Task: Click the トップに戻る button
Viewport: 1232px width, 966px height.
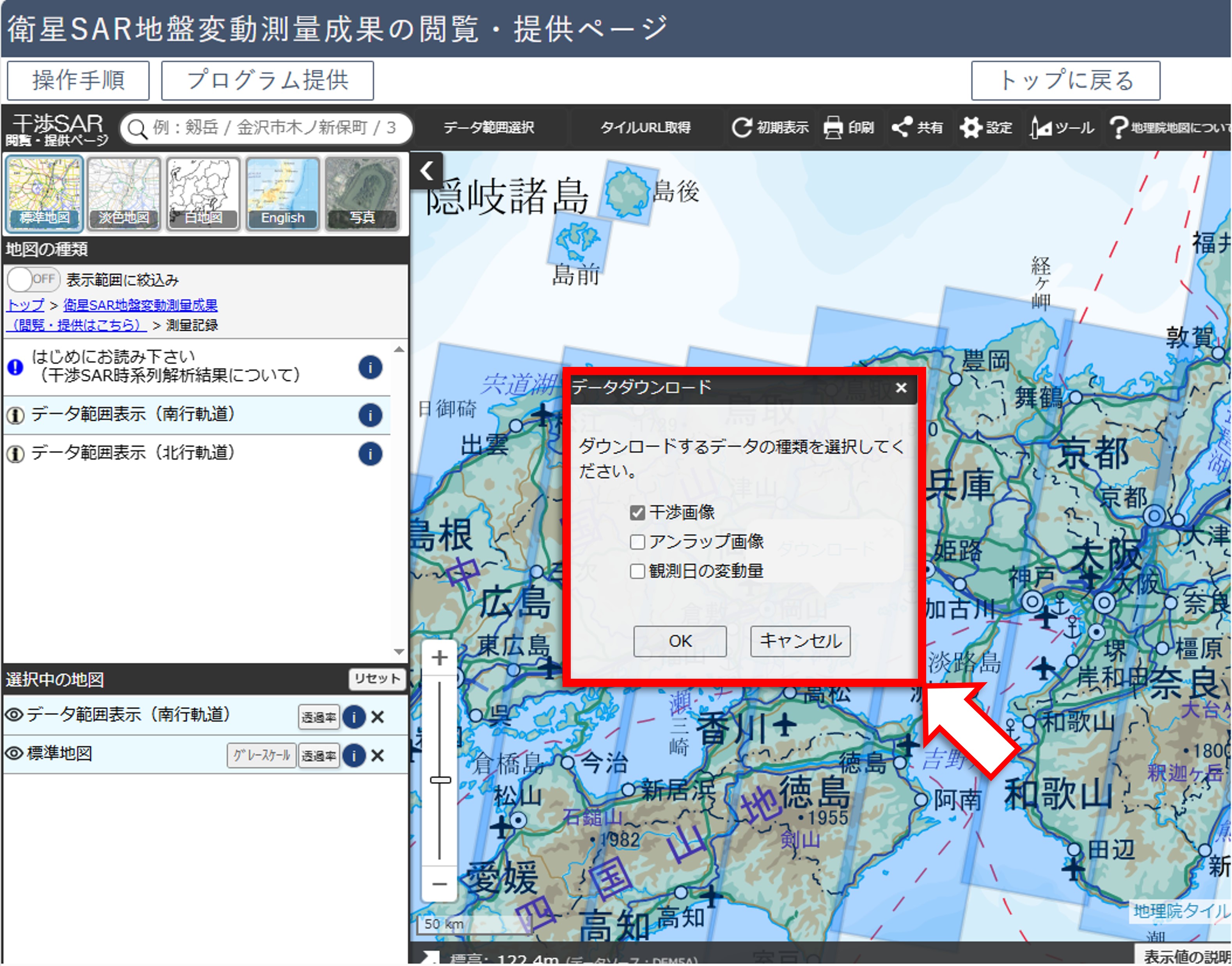Action: coord(1066,80)
